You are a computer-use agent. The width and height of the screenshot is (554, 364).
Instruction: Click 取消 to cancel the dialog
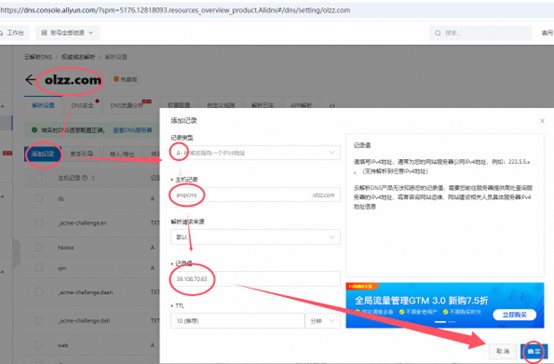pyautogui.click(x=502, y=351)
